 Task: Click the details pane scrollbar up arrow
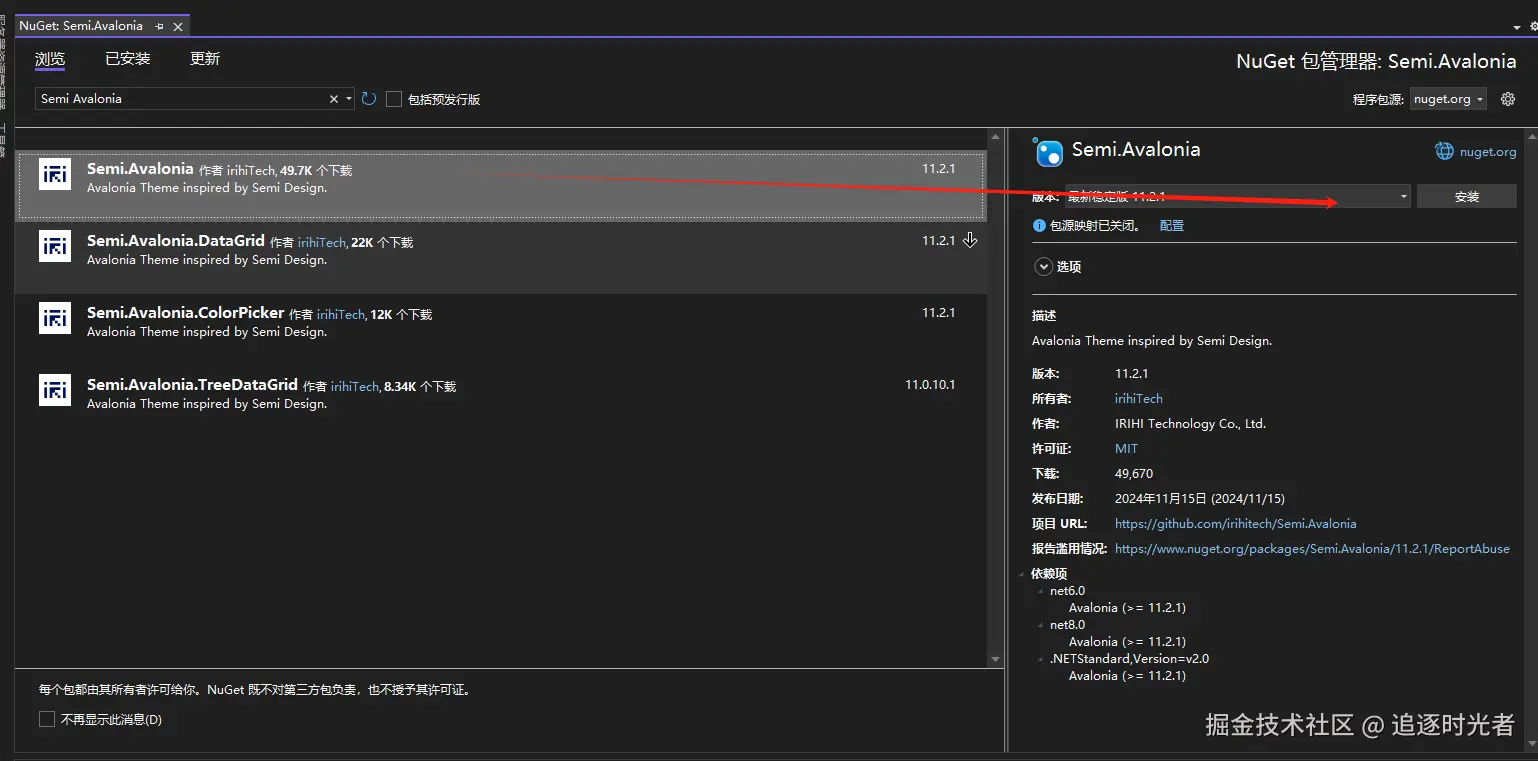[1530, 137]
